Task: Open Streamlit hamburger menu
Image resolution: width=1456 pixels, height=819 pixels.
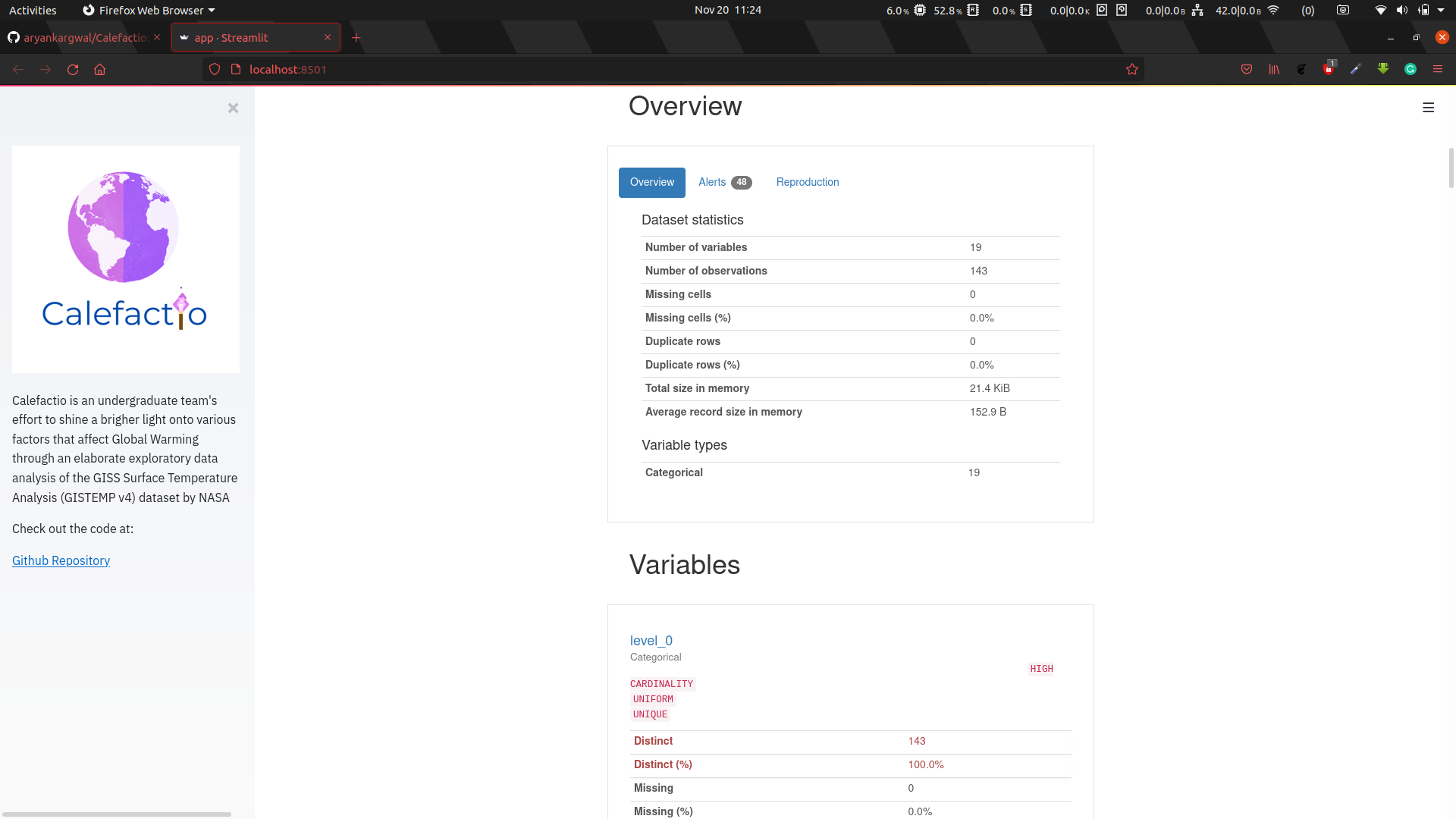Action: (x=1428, y=108)
